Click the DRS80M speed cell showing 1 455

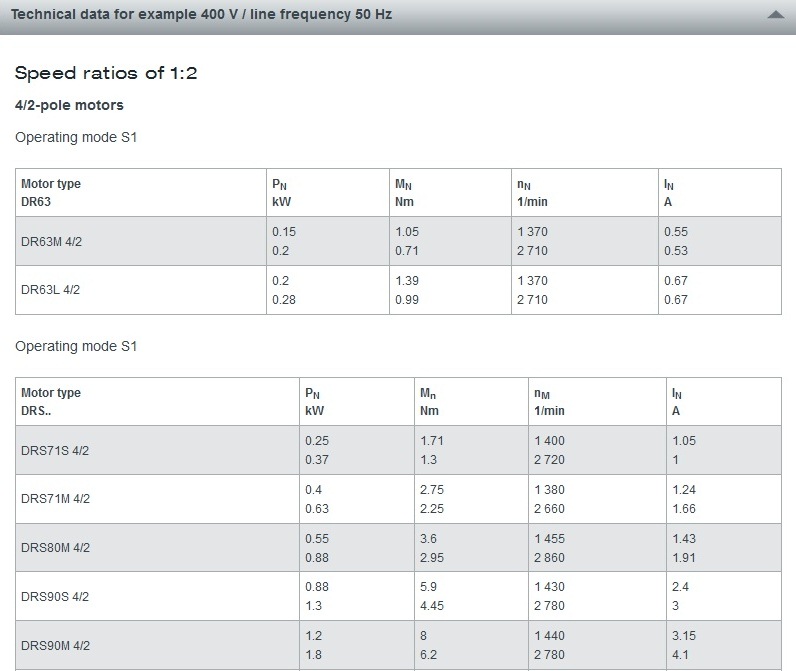tap(549, 539)
